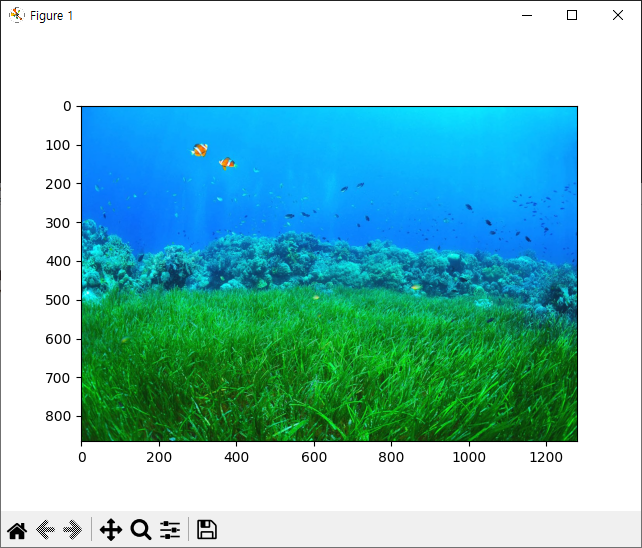The image size is (642, 548).
Task: Click the lower-right clownfish in the image
Action: [x=227, y=163]
